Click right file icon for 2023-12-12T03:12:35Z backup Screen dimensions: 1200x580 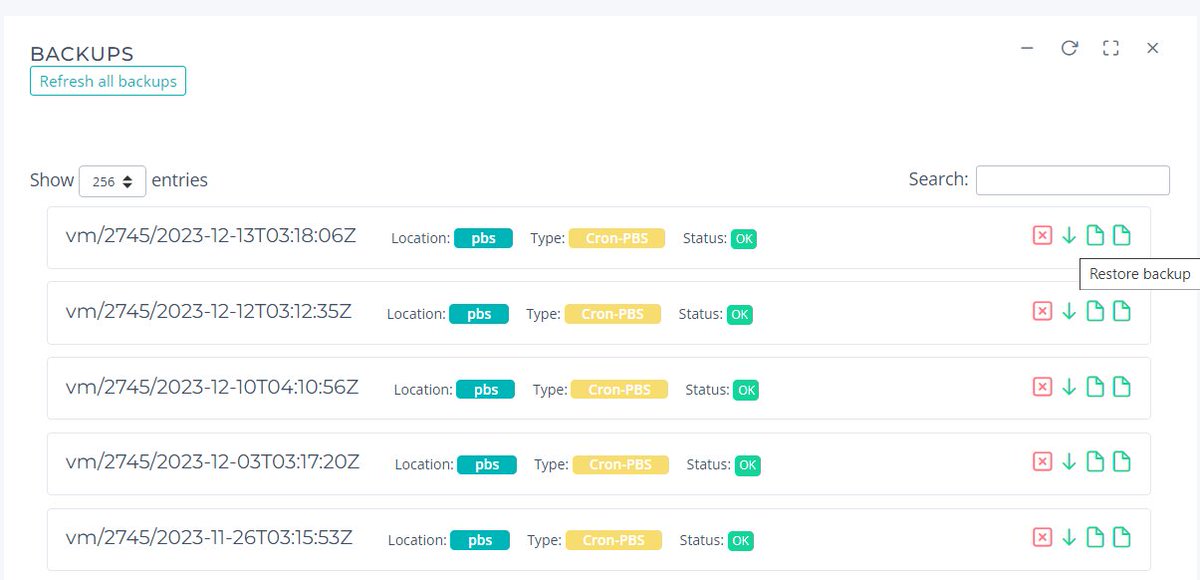[1122, 311]
